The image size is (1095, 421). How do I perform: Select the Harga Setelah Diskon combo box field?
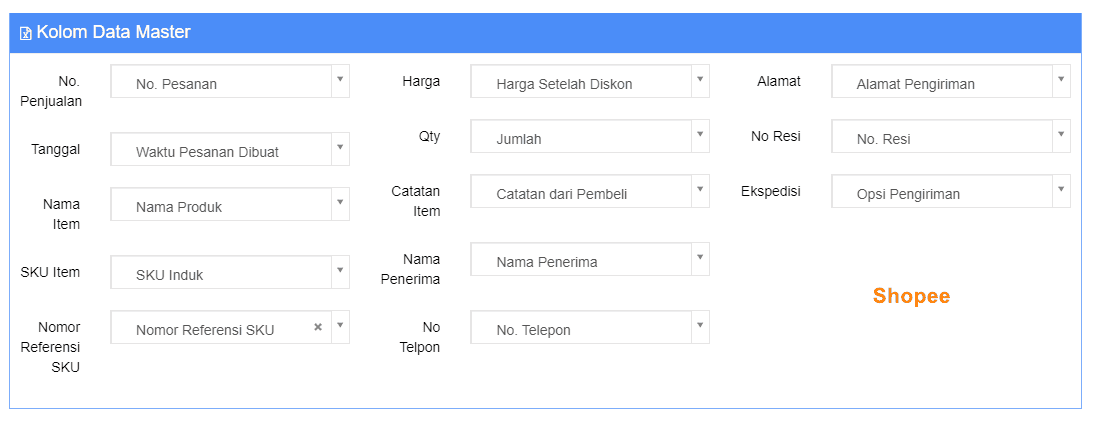(590, 82)
